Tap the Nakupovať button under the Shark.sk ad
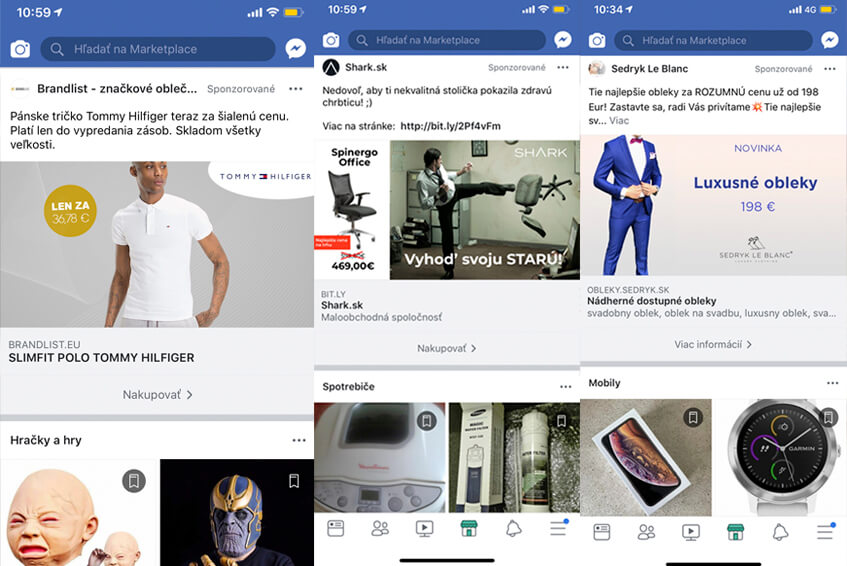847x566 pixels. coord(446,348)
